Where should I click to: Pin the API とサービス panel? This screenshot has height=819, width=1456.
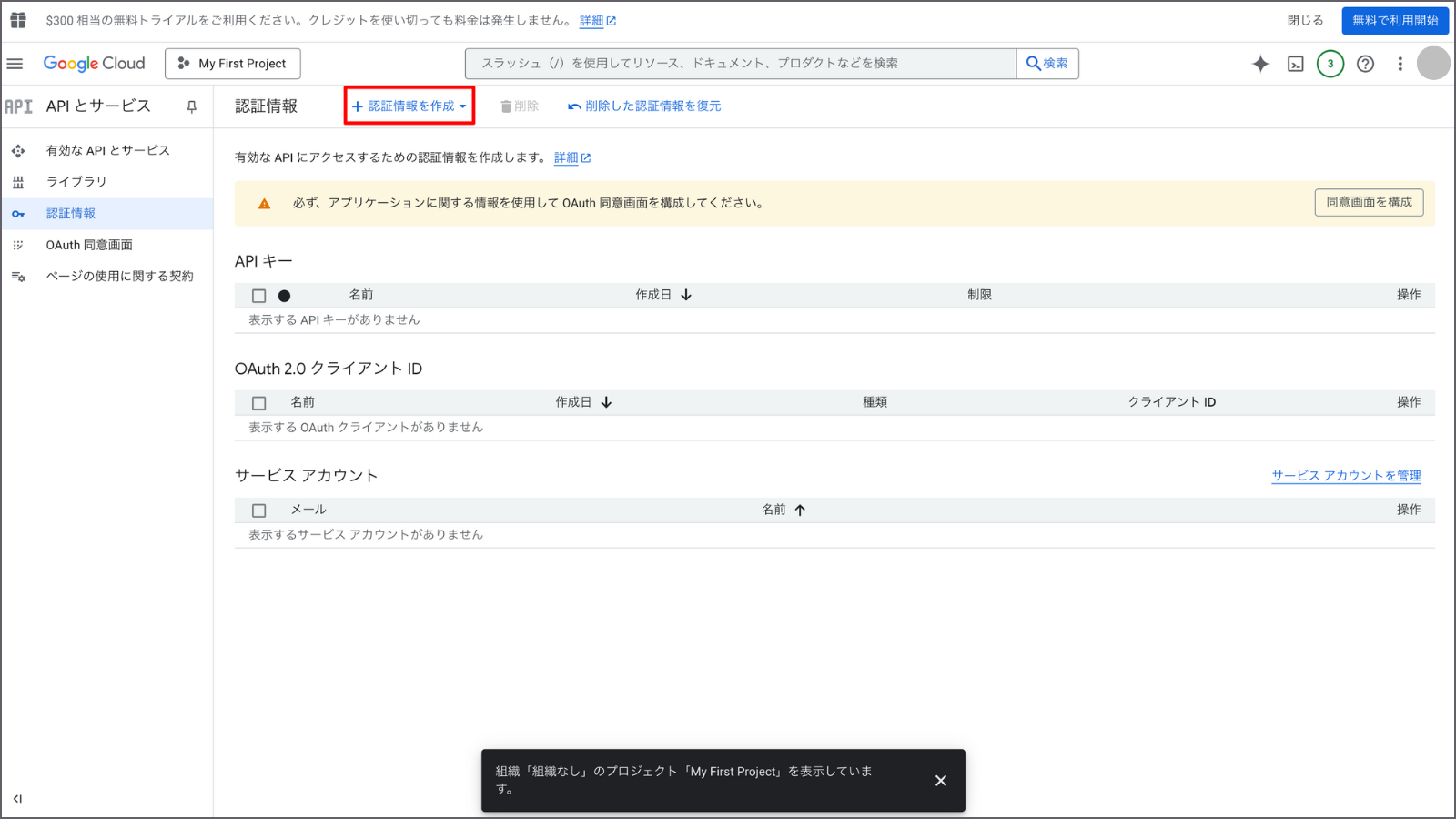click(191, 106)
